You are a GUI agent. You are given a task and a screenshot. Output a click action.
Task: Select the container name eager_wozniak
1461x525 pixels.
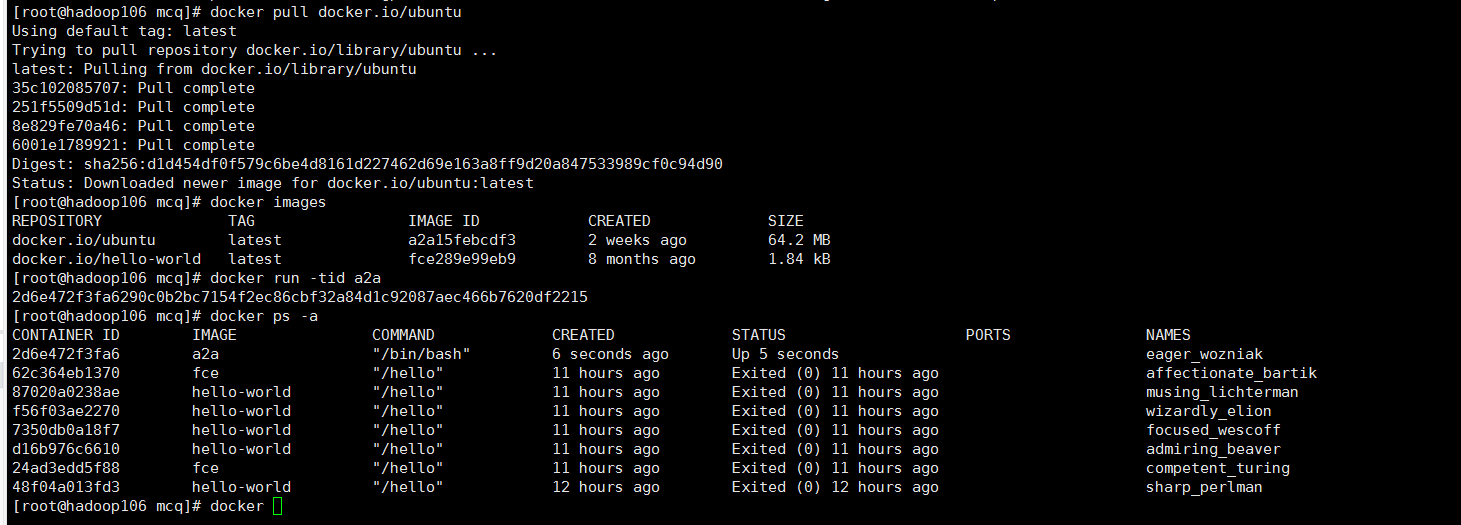pyautogui.click(x=1204, y=354)
